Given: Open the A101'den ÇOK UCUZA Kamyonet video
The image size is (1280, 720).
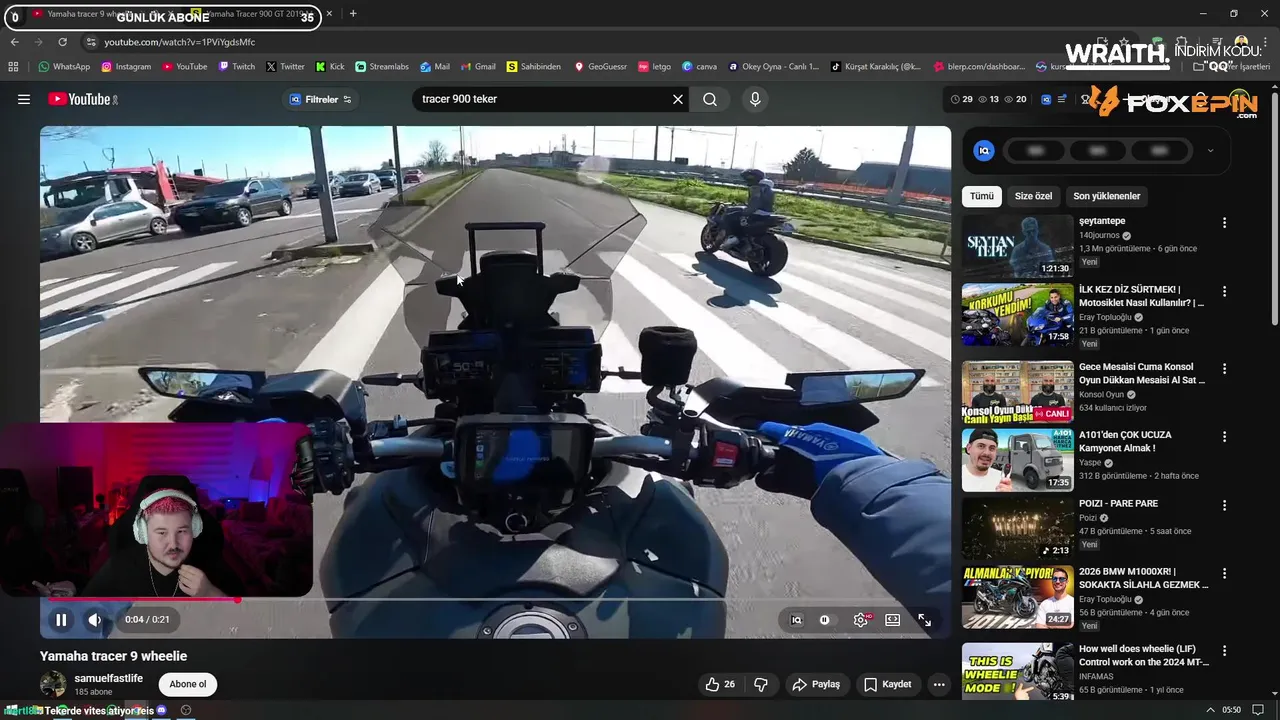Looking at the screenshot, I should 1017,460.
